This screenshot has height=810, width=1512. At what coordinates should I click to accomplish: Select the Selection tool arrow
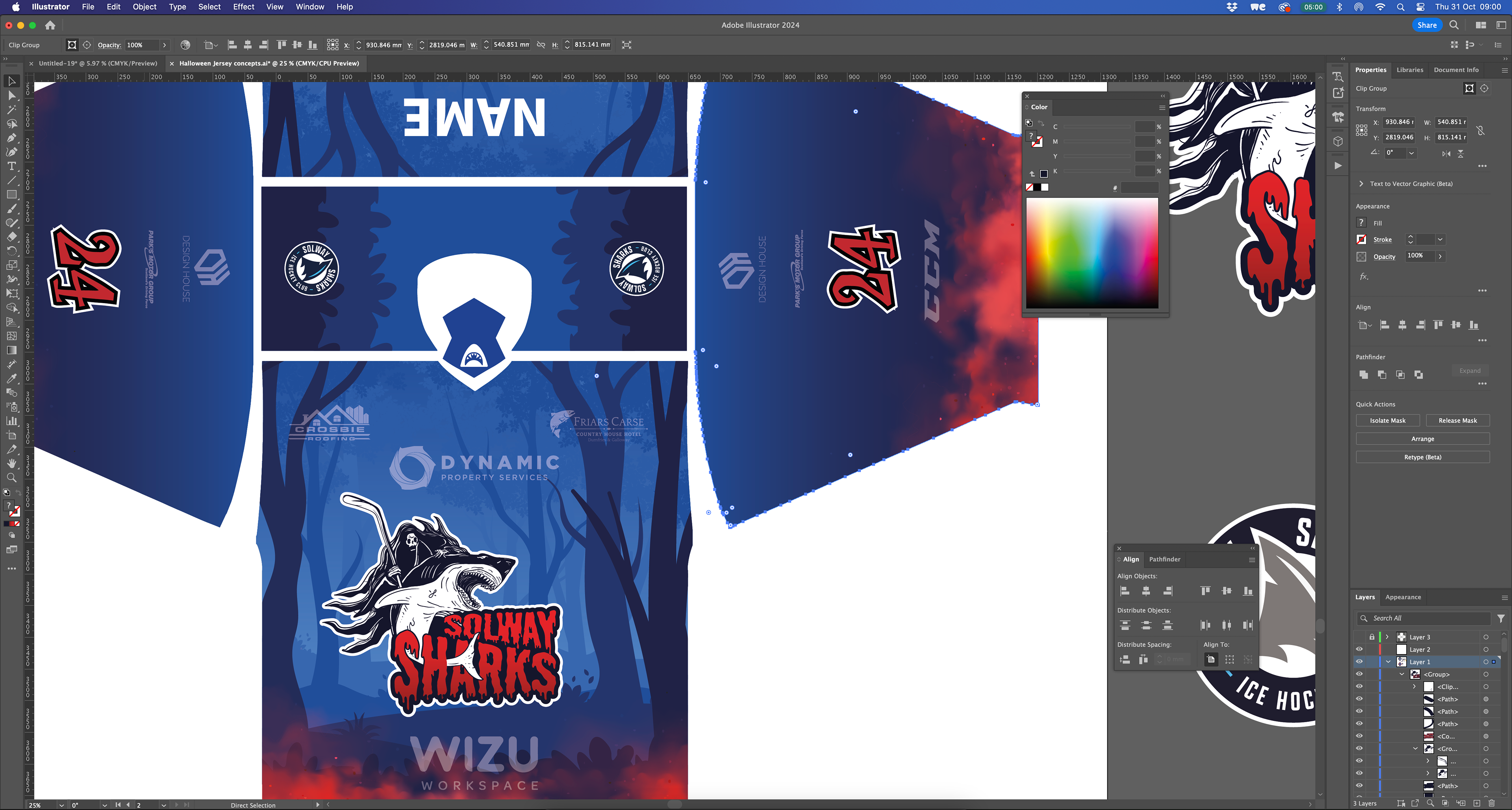[11, 81]
